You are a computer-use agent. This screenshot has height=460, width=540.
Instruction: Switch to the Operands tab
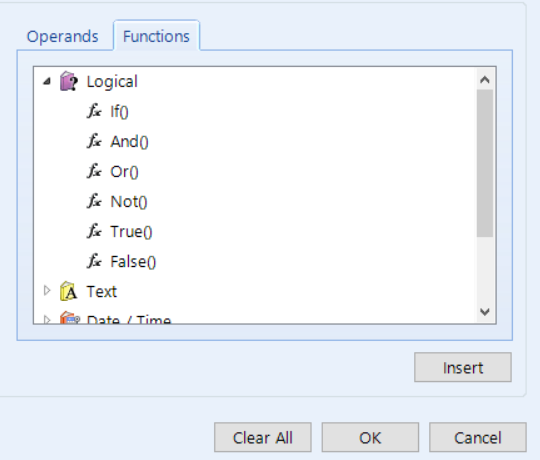click(63, 36)
